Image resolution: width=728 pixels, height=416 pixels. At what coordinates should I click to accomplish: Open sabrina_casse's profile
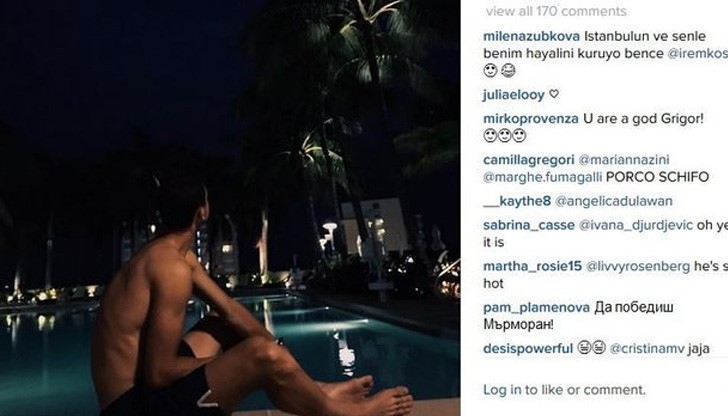529,226
